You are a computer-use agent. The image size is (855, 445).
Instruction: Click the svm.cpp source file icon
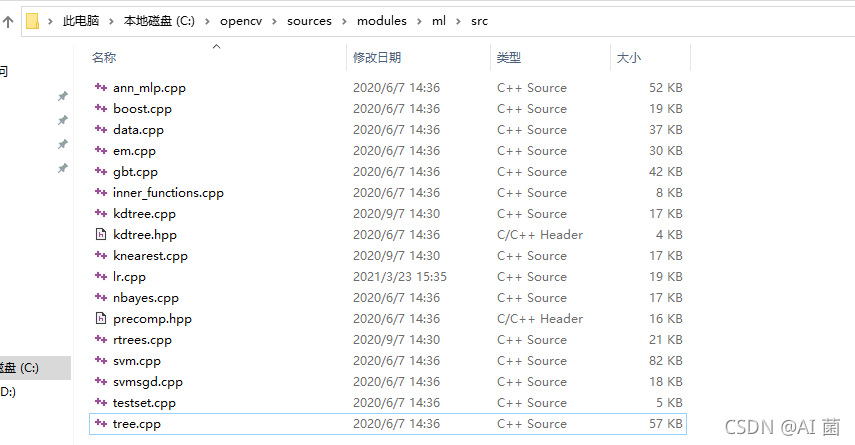(101, 360)
